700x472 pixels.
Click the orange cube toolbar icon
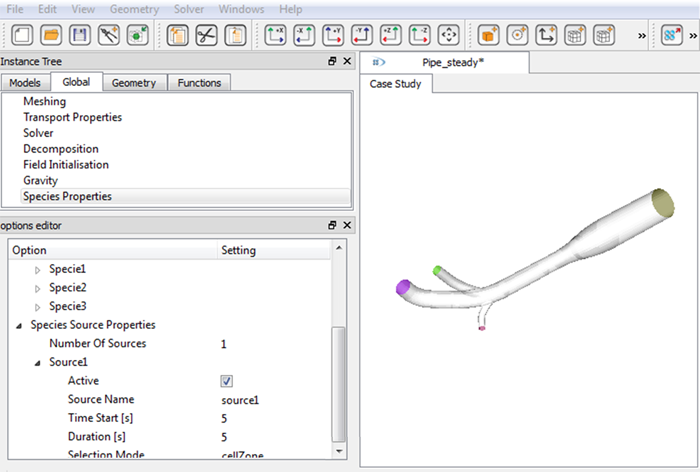pyautogui.click(x=488, y=36)
